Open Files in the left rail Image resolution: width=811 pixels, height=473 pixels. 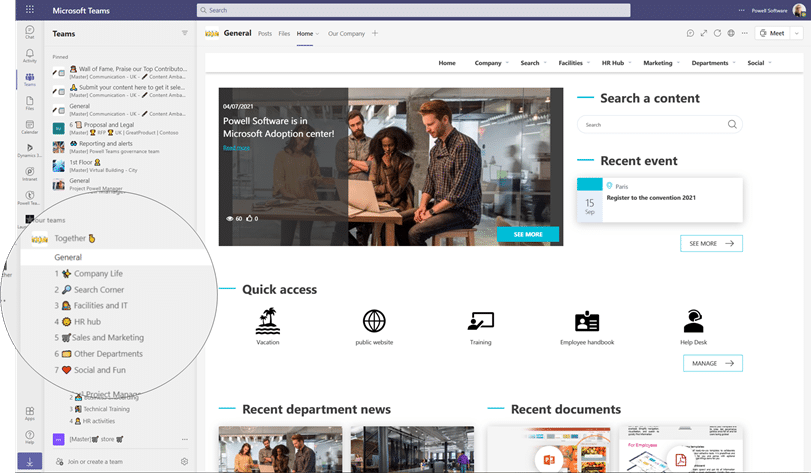(x=29, y=103)
